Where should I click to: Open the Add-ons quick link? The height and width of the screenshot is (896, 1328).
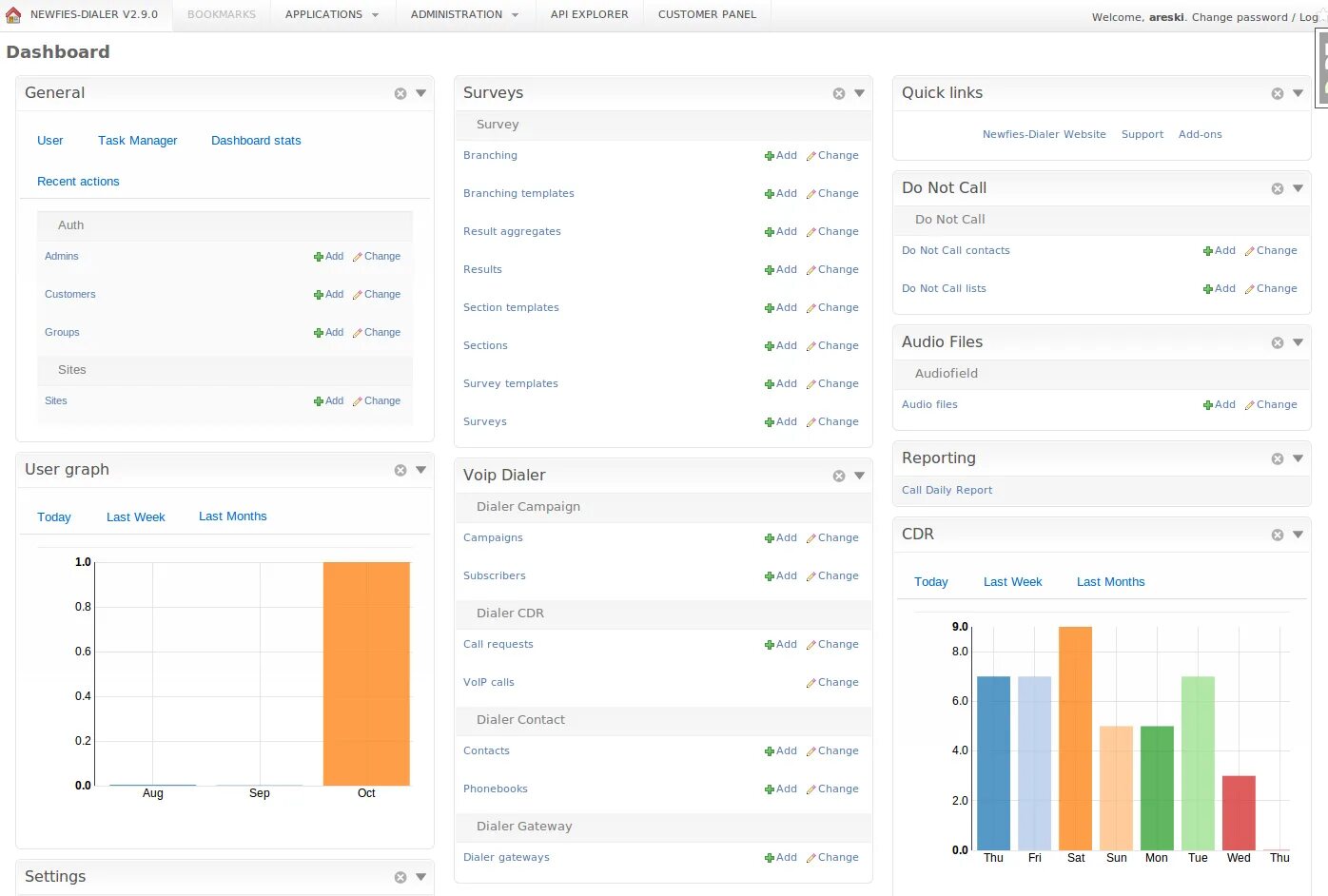(x=1201, y=135)
